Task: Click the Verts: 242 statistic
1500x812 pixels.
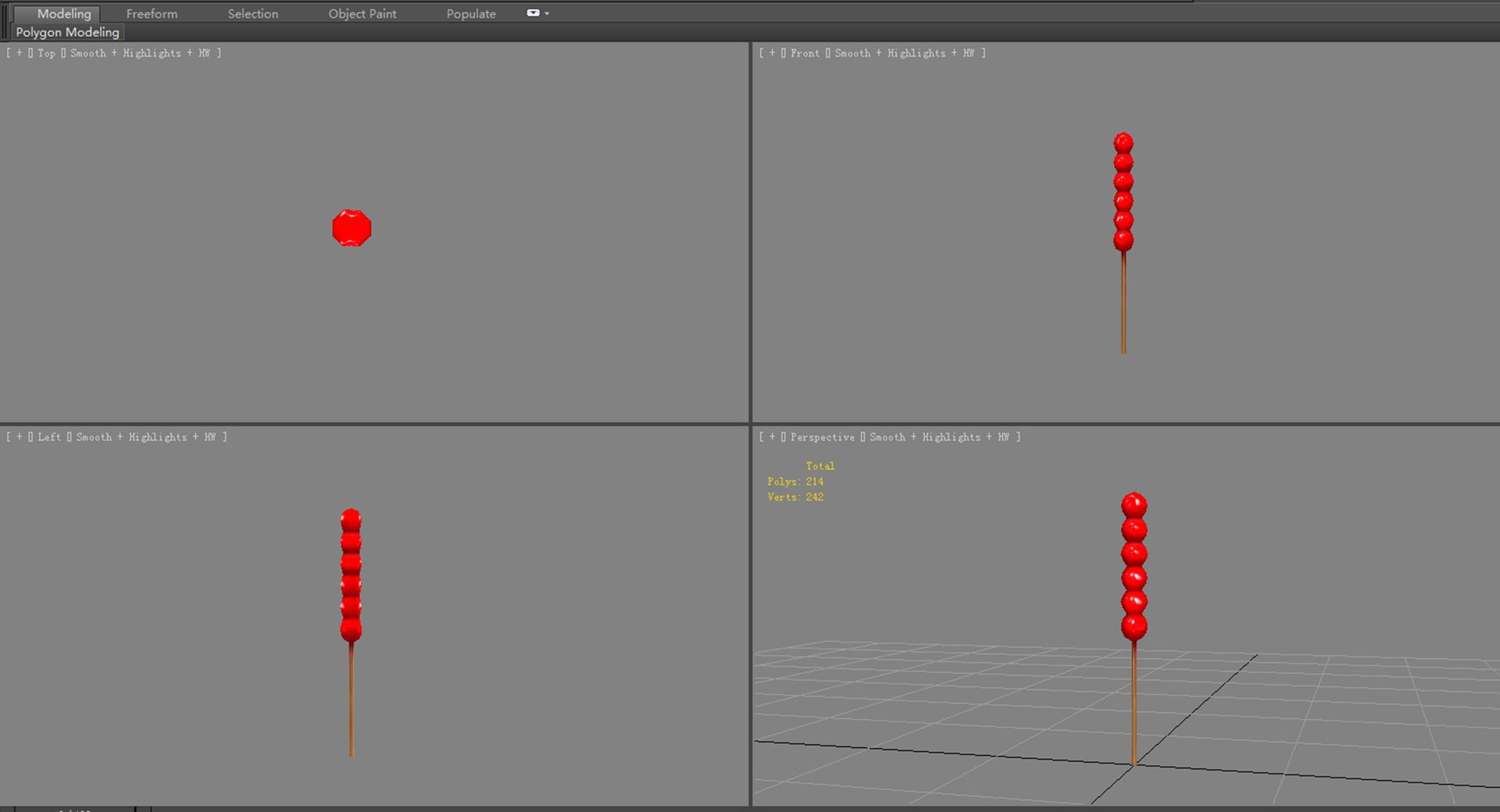Action: point(795,497)
